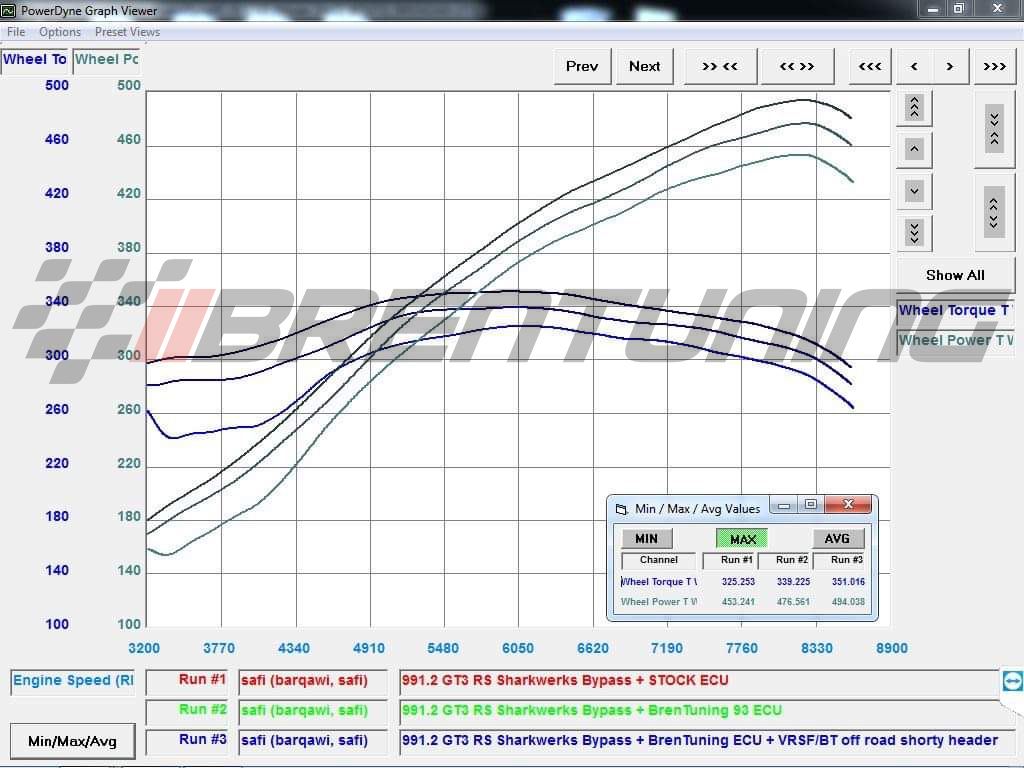Step right with the single '>' button
This screenshot has width=1024, height=768.
click(x=950, y=66)
